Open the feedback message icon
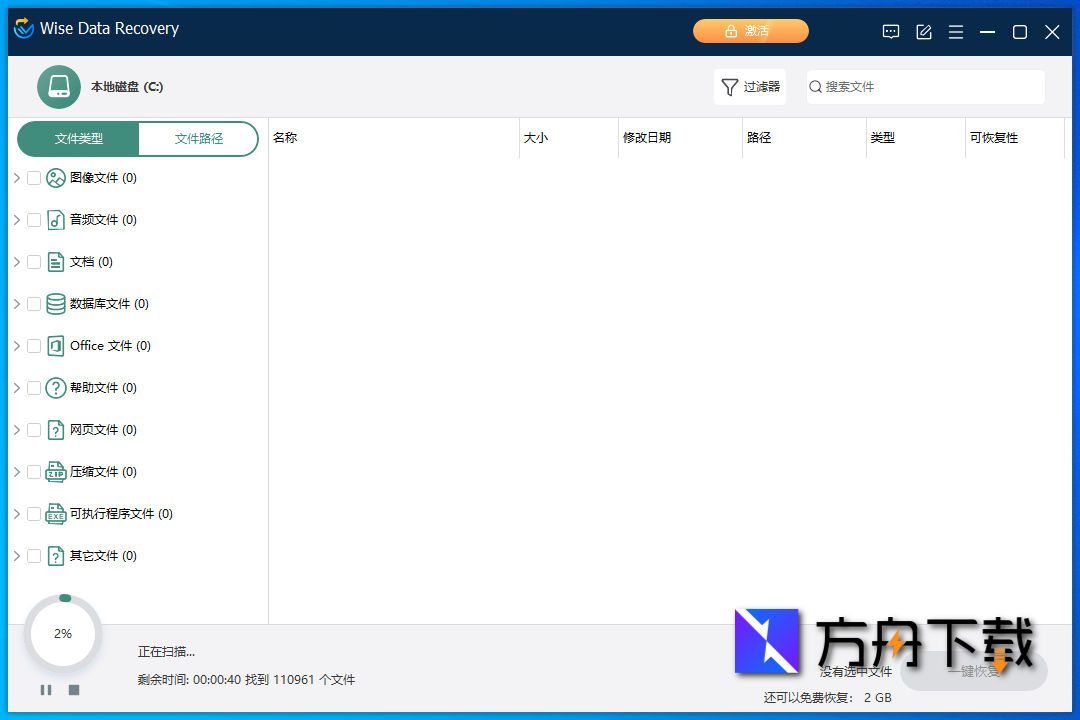Image resolution: width=1080 pixels, height=720 pixels. [890, 31]
